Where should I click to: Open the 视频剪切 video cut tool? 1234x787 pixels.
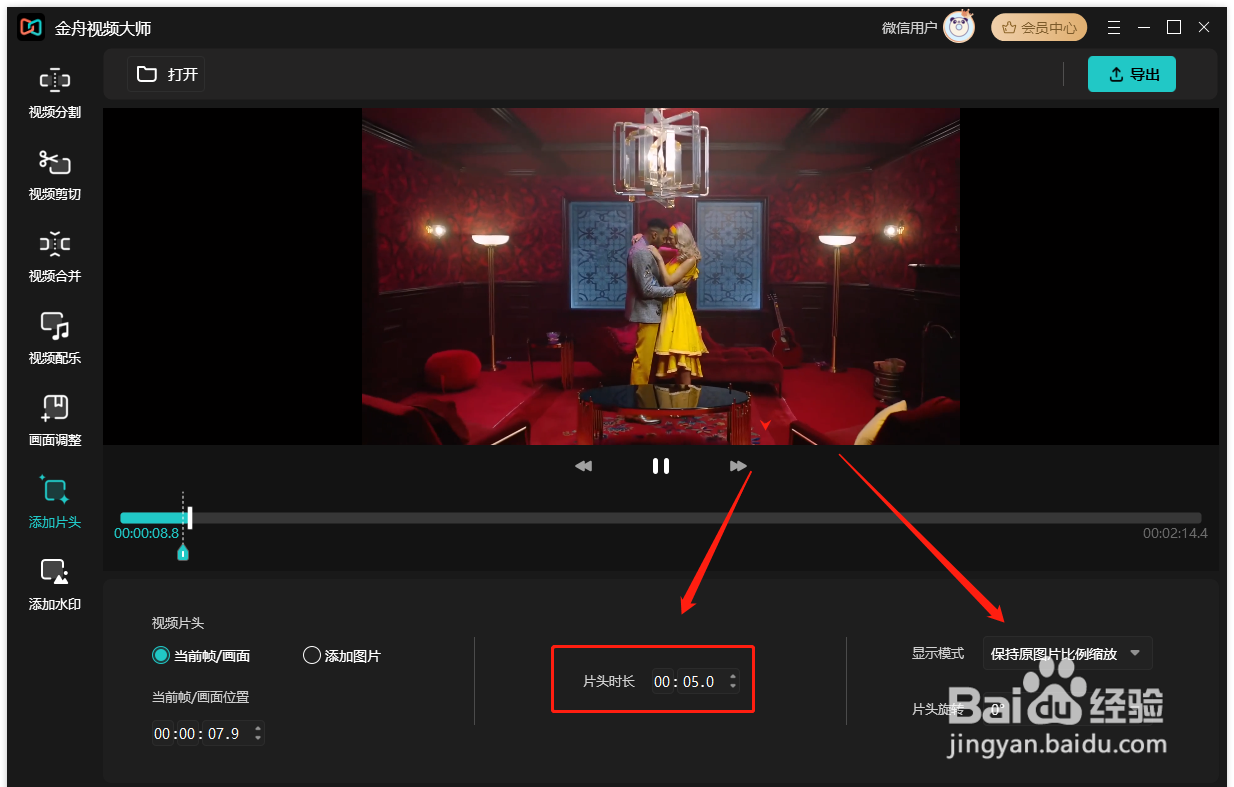tap(55, 176)
